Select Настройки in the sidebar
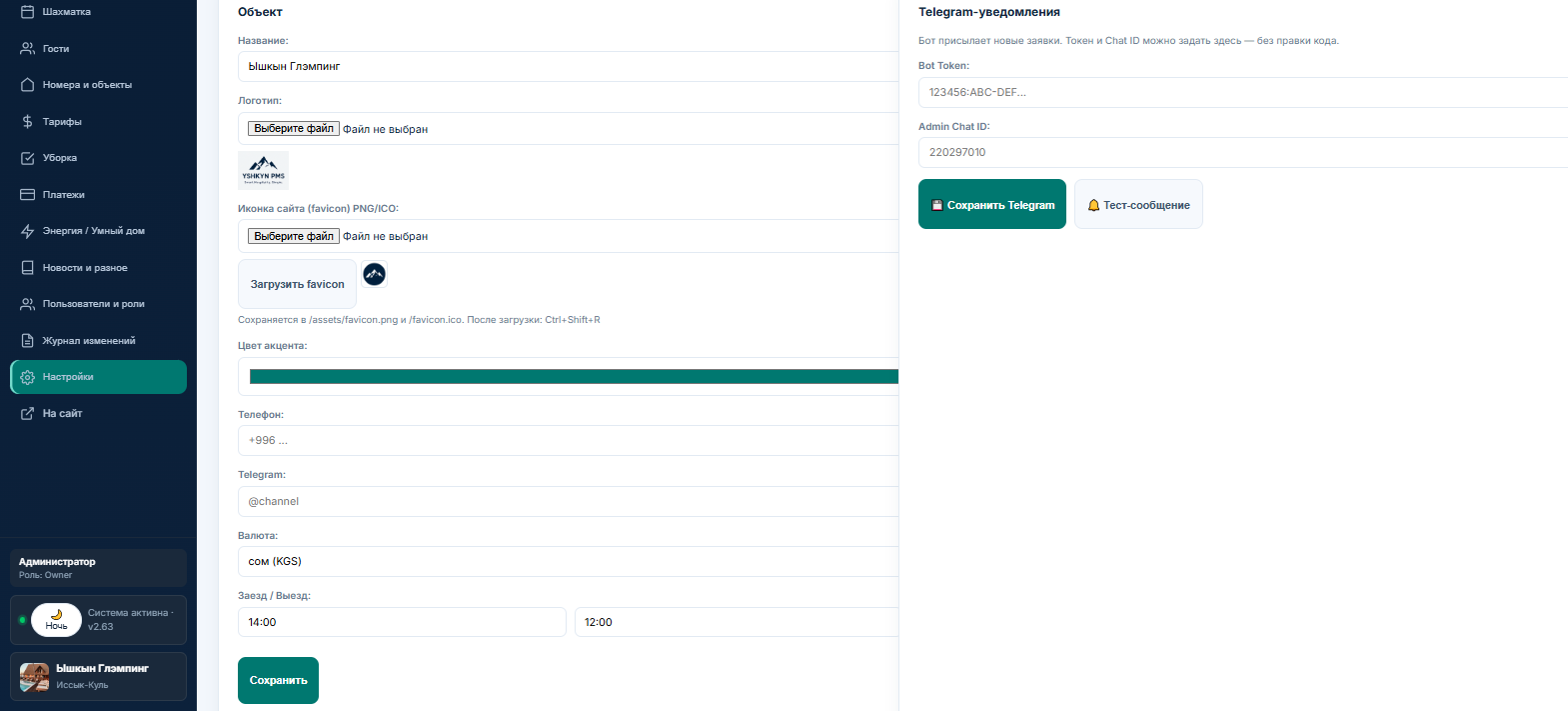1568x711 pixels. pos(98,377)
